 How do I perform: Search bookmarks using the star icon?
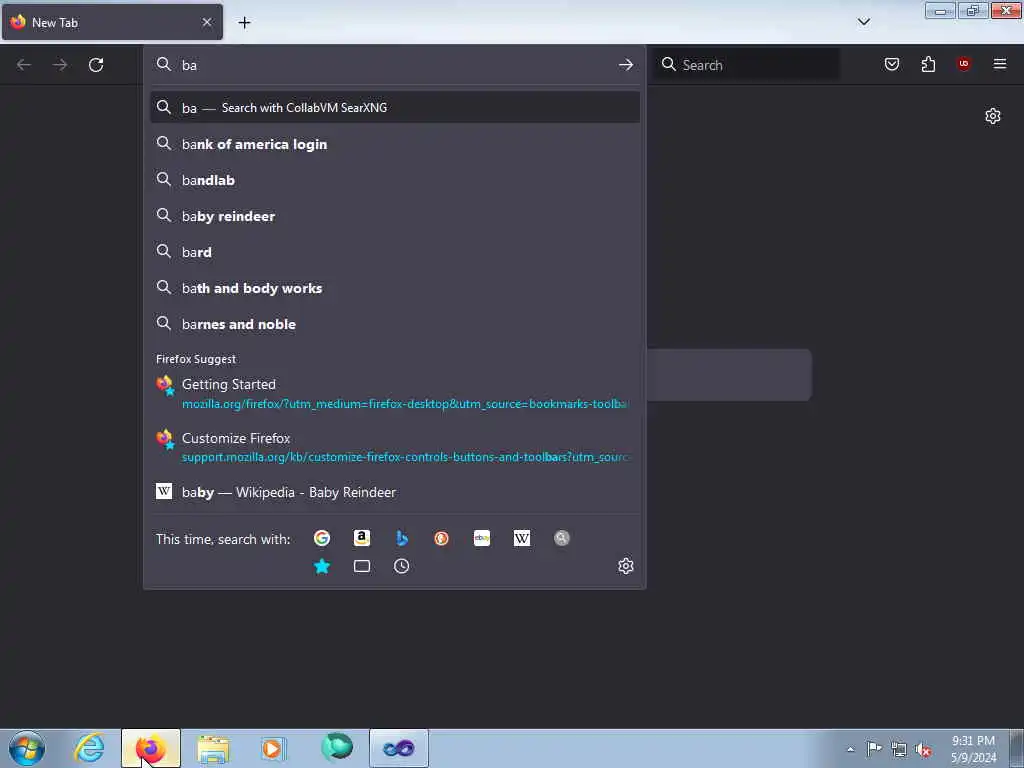321,566
